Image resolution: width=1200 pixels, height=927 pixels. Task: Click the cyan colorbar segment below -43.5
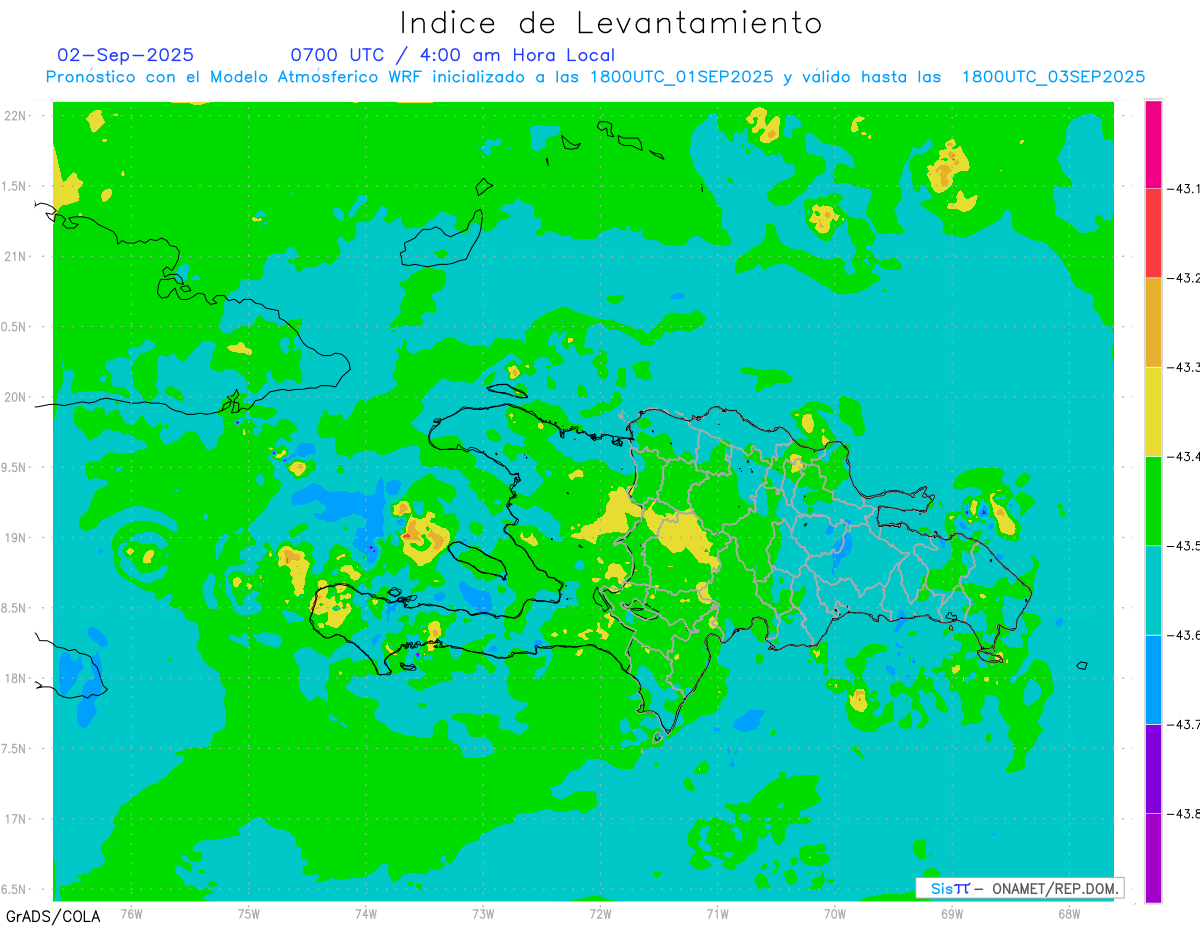click(1153, 590)
